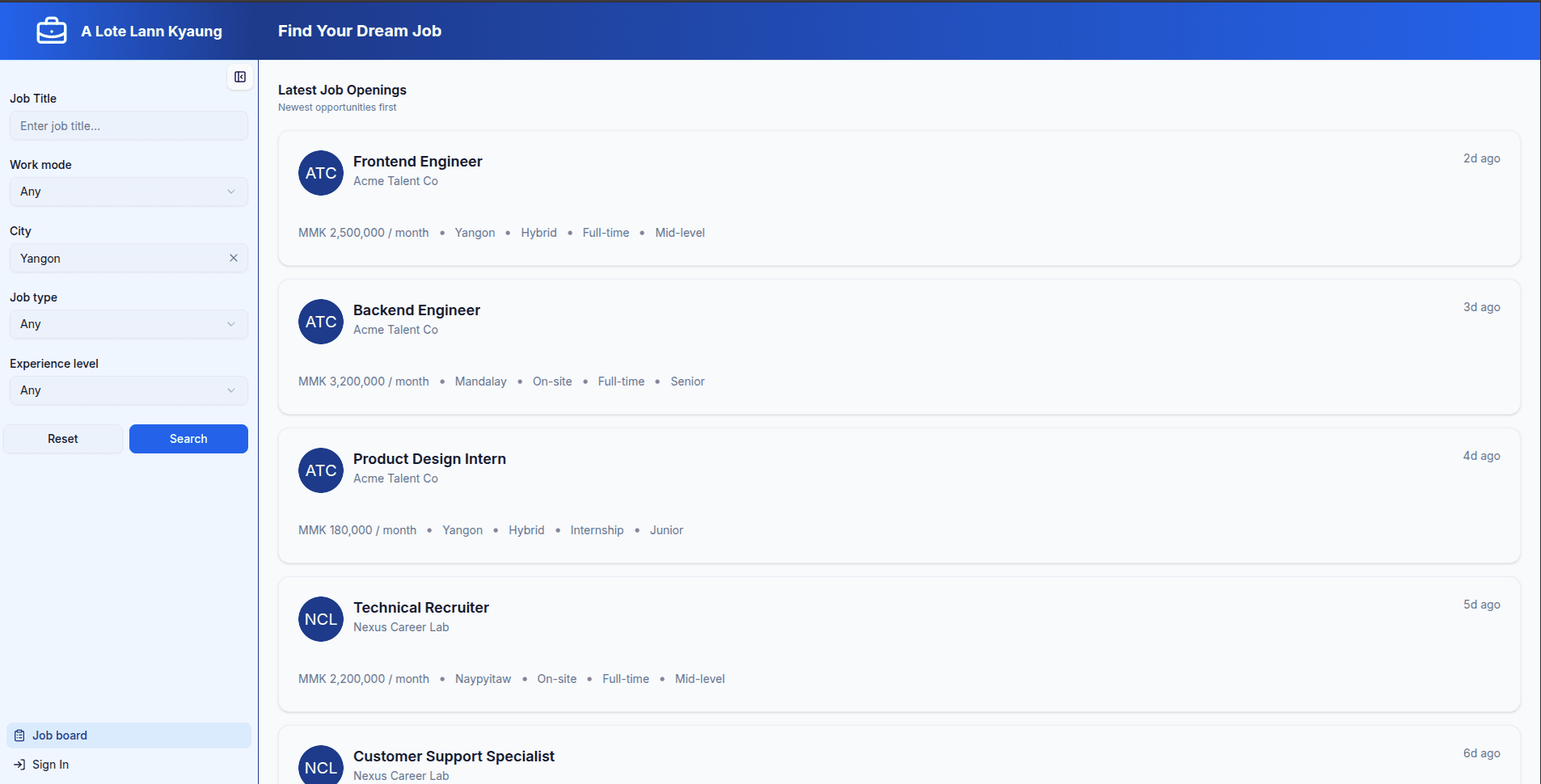Click the Sign In arrow icon
Image resolution: width=1541 pixels, height=784 pixels.
pyautogui.click(x=19, y=765)
